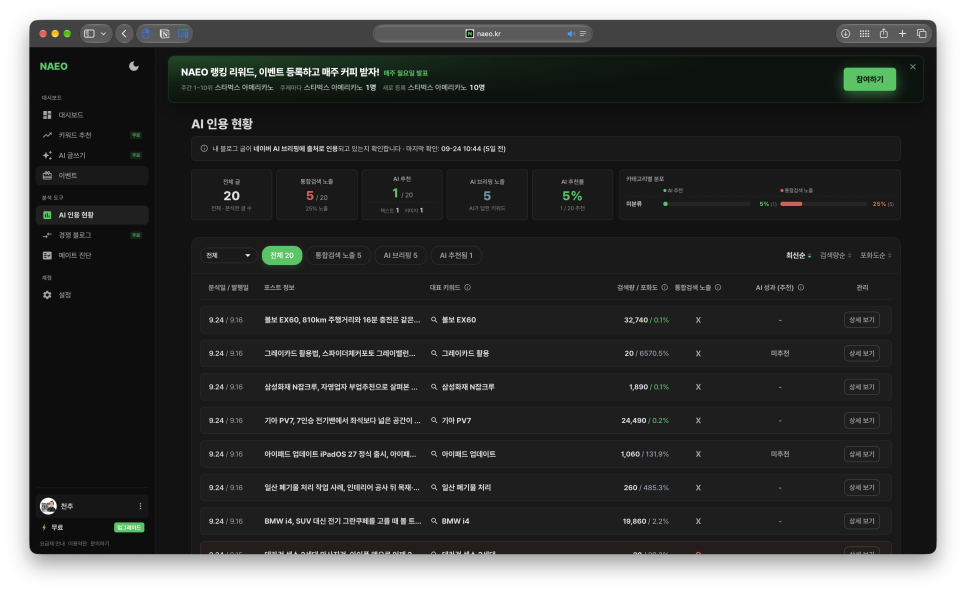Image resolution: width=966 pixels, height=593 pixels.
Task: Click the green AI 추천 progress bar
Action: tap(707, 204)
